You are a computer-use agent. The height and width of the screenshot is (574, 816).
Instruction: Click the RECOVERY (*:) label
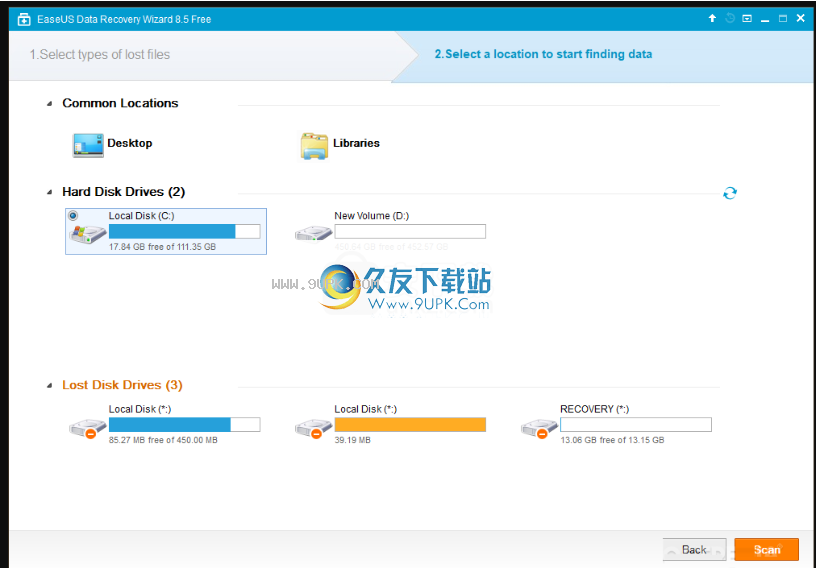(594, 409)
